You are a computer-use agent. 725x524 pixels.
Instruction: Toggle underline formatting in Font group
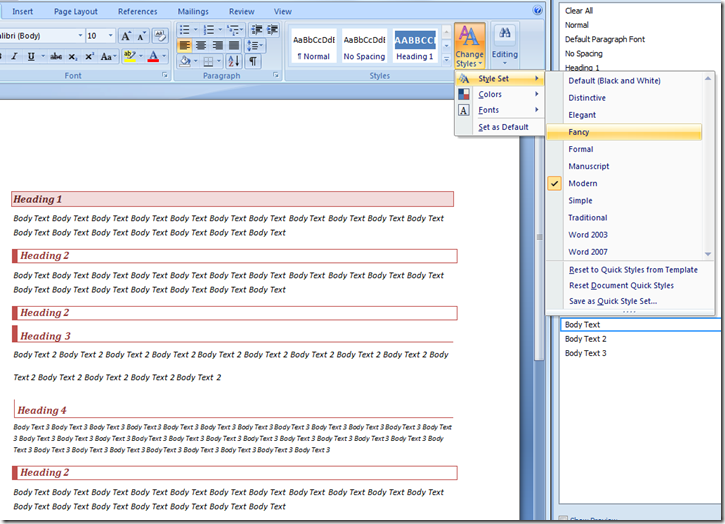(x=30, y=57)
